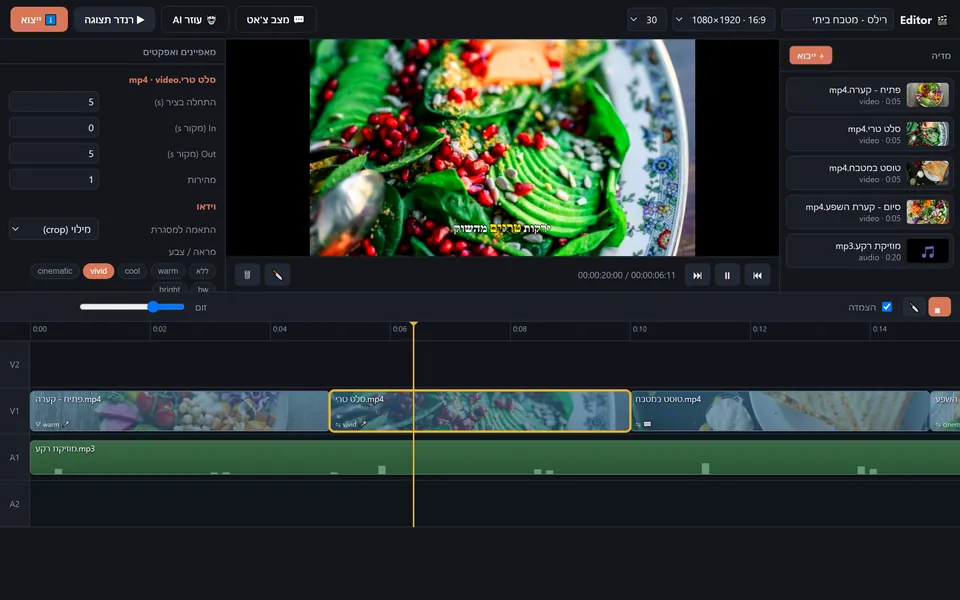Viewport: 960px width, 600px height.
Task: Click the project name field רילס - מטבח ביתי
Action: (x=838, y=20)
